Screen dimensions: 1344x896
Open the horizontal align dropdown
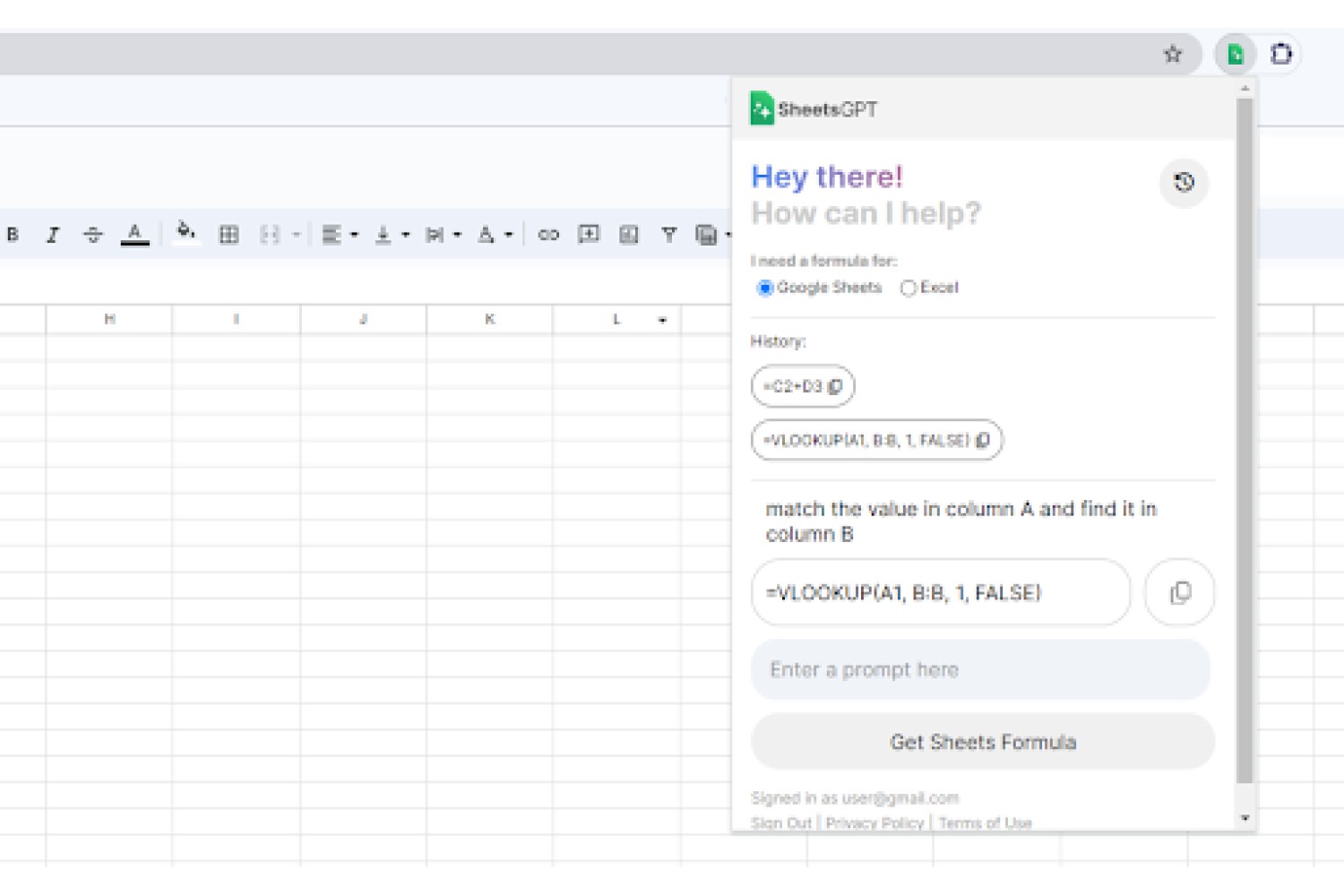point(340,235)
